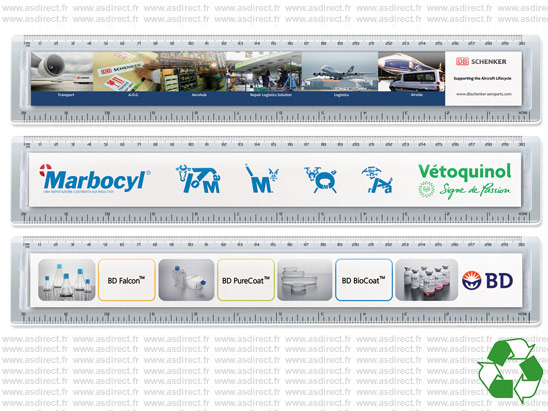Viewport: 548px width, 411px height.
Task: Click the 'Transport' caption on blue band
Action: tap(66, 95)
